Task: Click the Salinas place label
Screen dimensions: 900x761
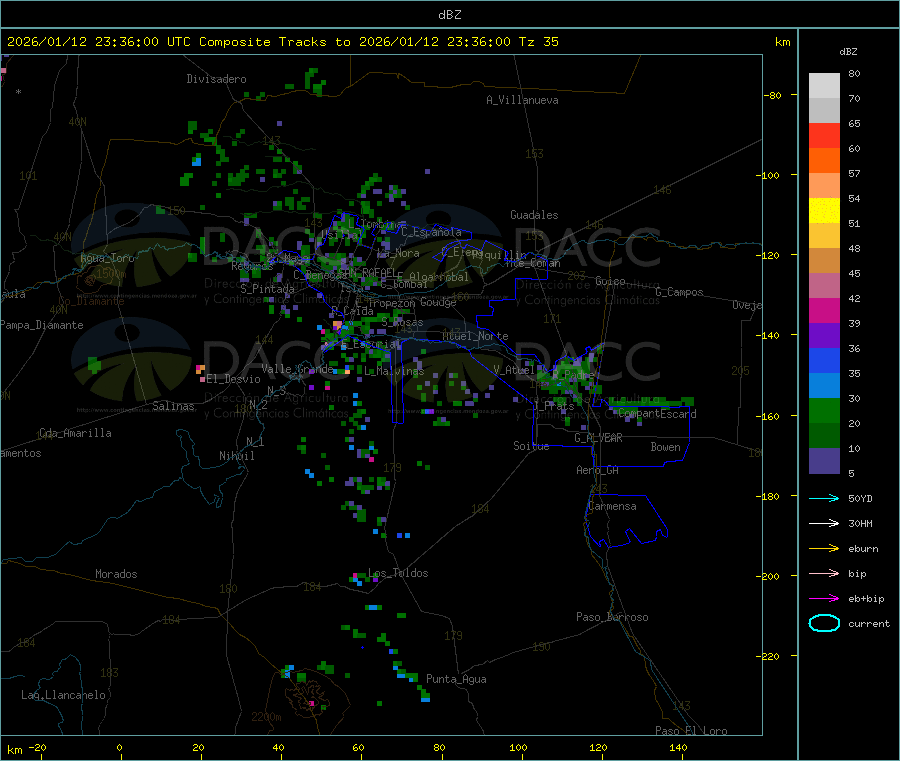Action: 173,406
